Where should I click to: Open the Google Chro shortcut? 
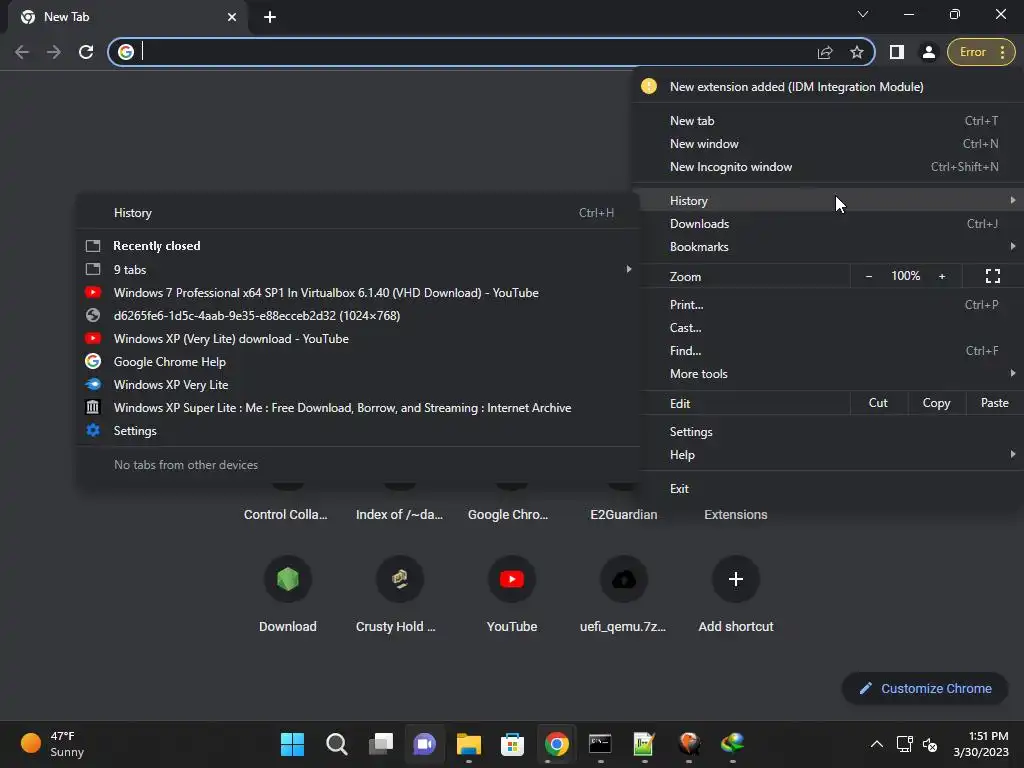click(507, 515)
